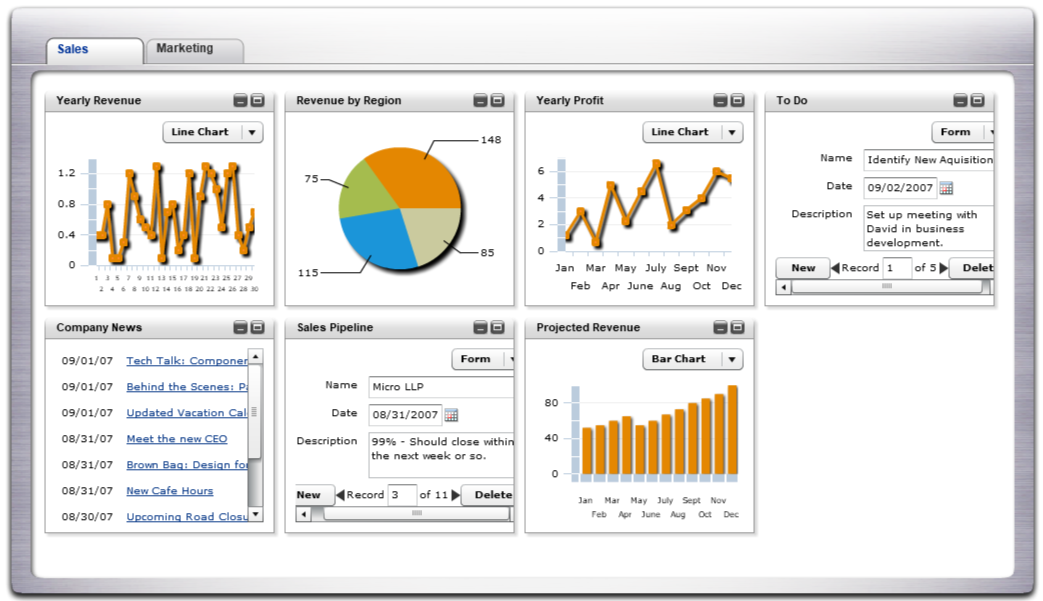Click the To Do Date field 09/02/2007
The width and height of the screenshot is (1043, 601).
(x=899, y=188)
